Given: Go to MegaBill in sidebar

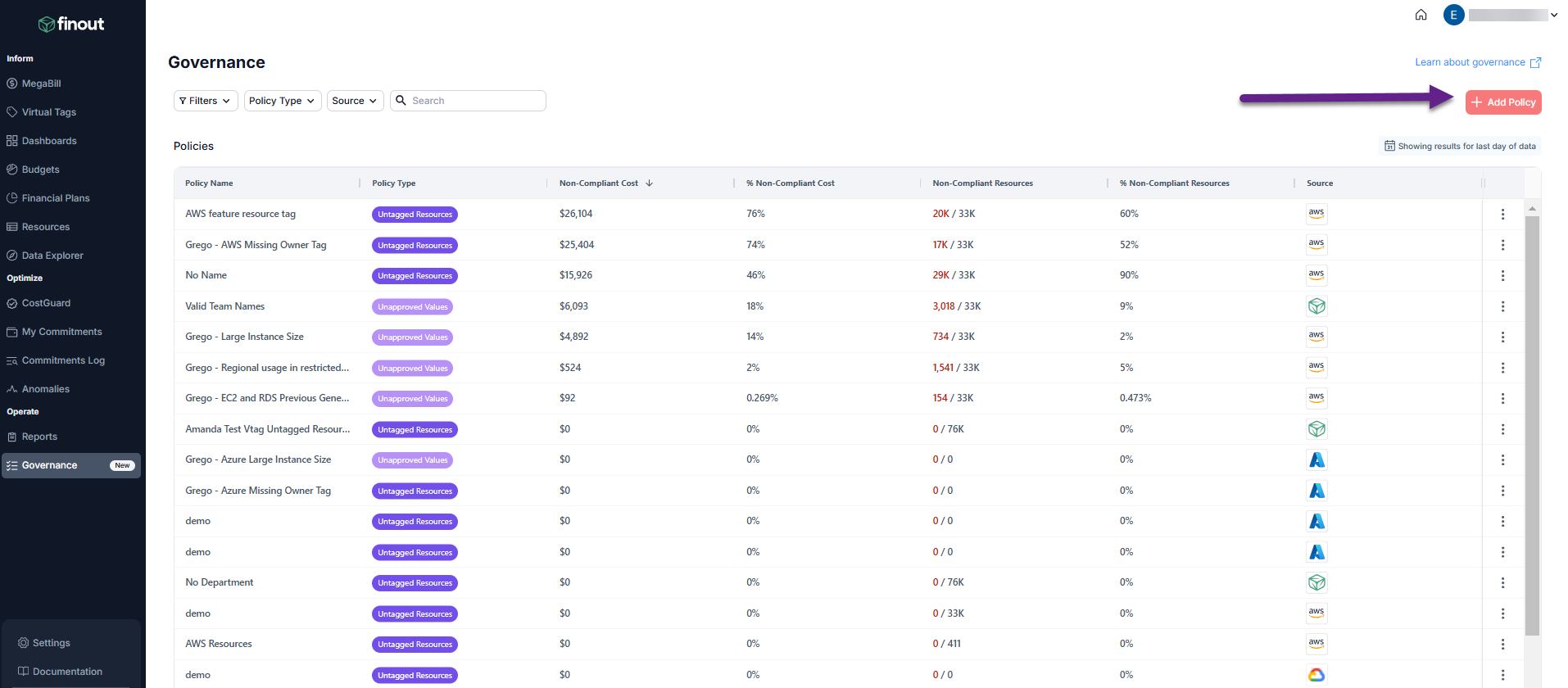Looking at the screenshot, I should [41, 84].
